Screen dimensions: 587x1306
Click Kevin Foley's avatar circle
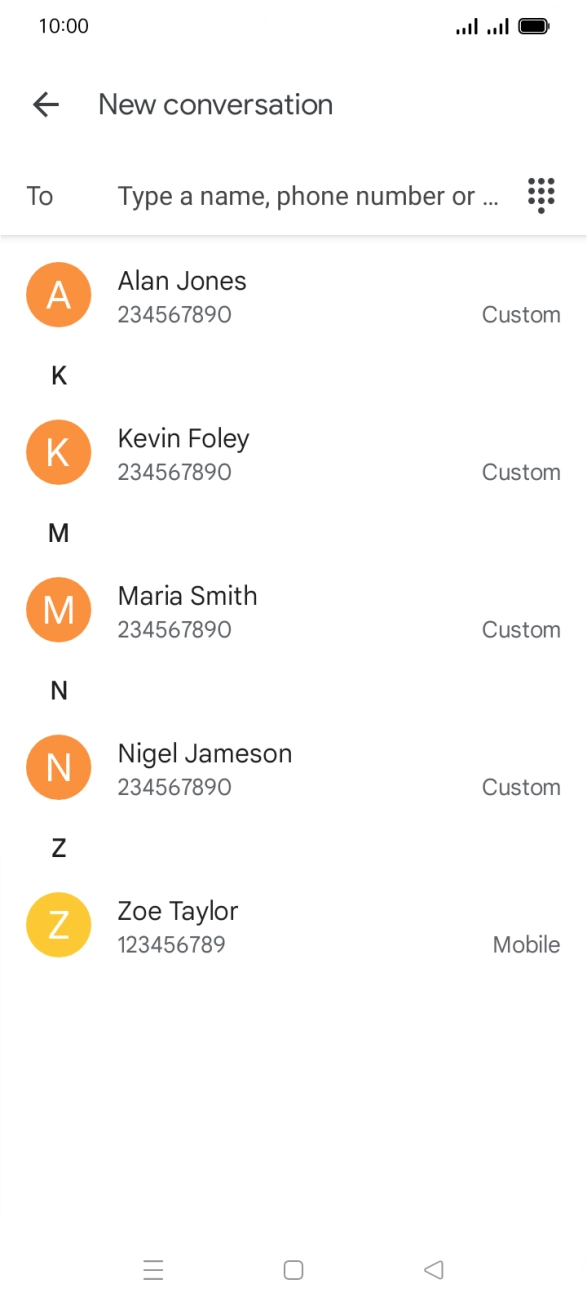pyautogui.click(x=58, y=452)
